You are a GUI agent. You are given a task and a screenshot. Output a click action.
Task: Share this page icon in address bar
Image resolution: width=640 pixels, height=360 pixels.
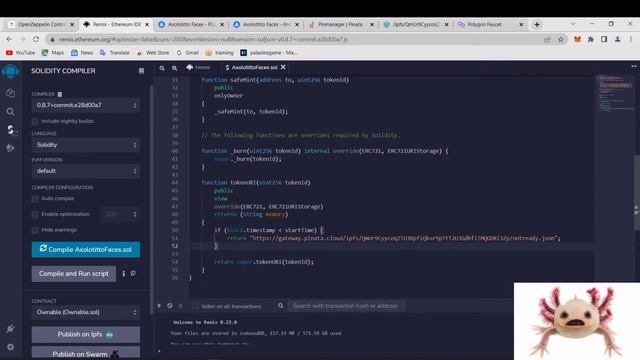point(547,39)
